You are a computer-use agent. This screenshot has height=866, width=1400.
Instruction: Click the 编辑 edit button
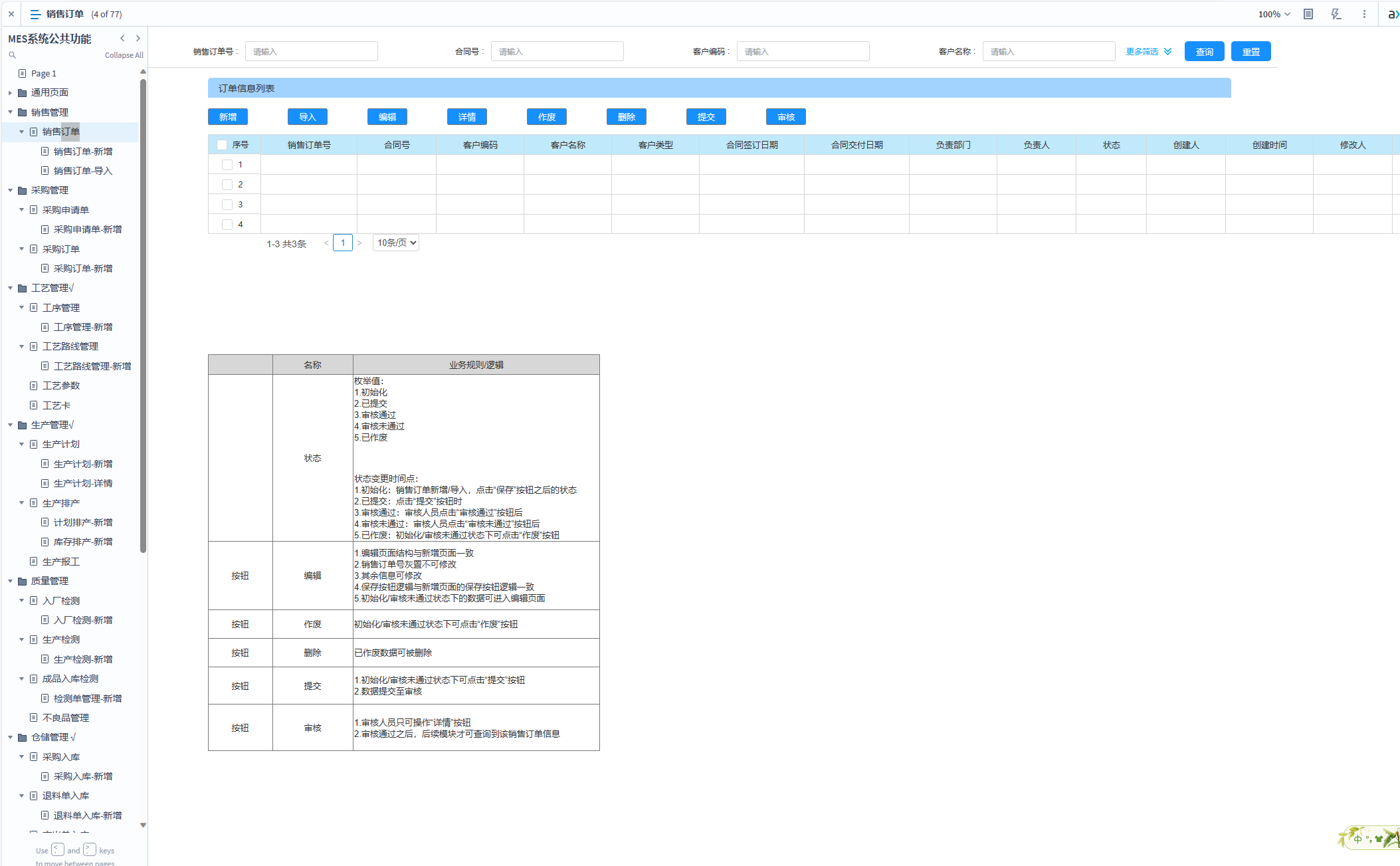click(x=387, y=117)
